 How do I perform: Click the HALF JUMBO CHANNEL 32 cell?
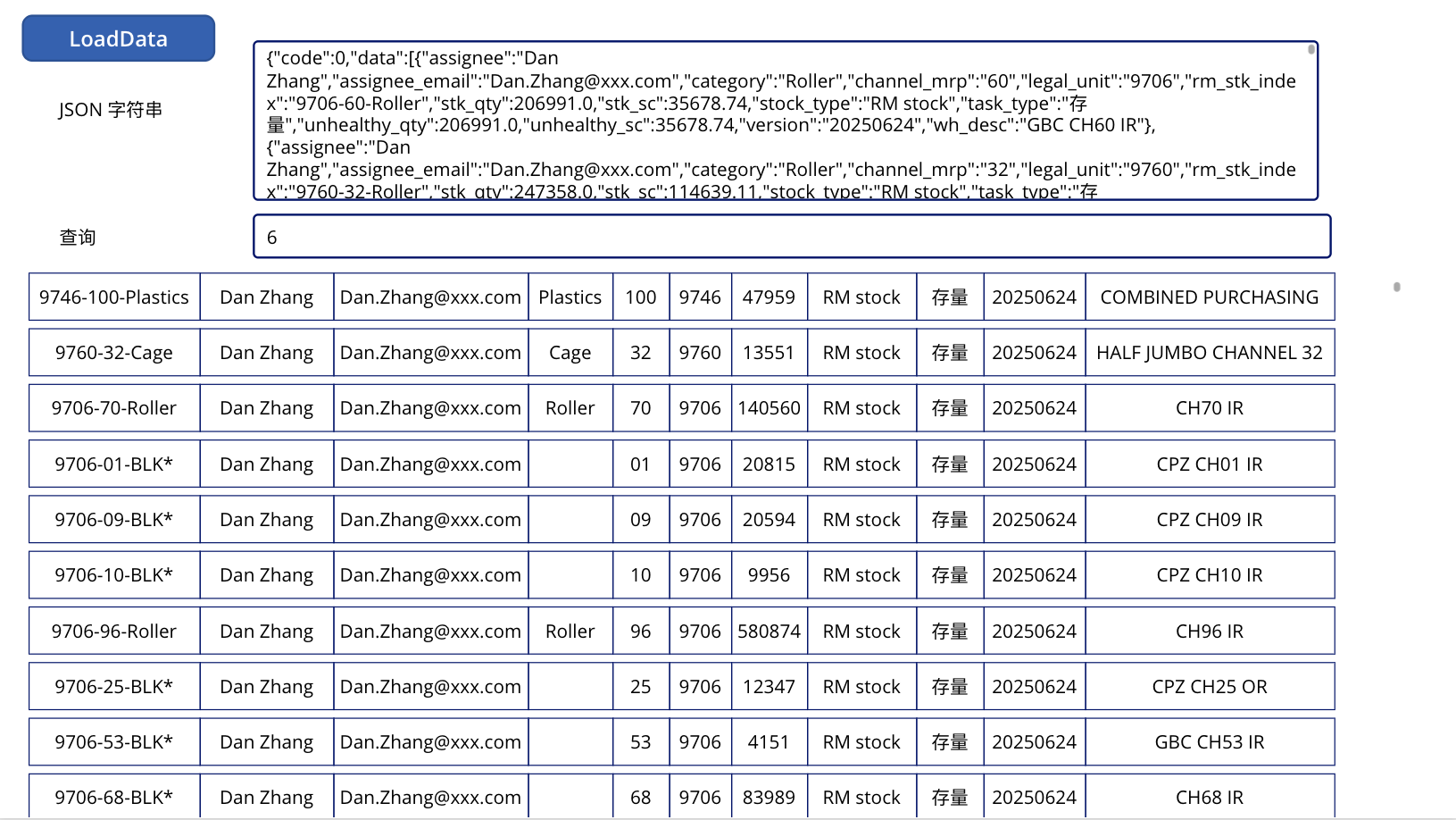click(x=1210, y=353)
